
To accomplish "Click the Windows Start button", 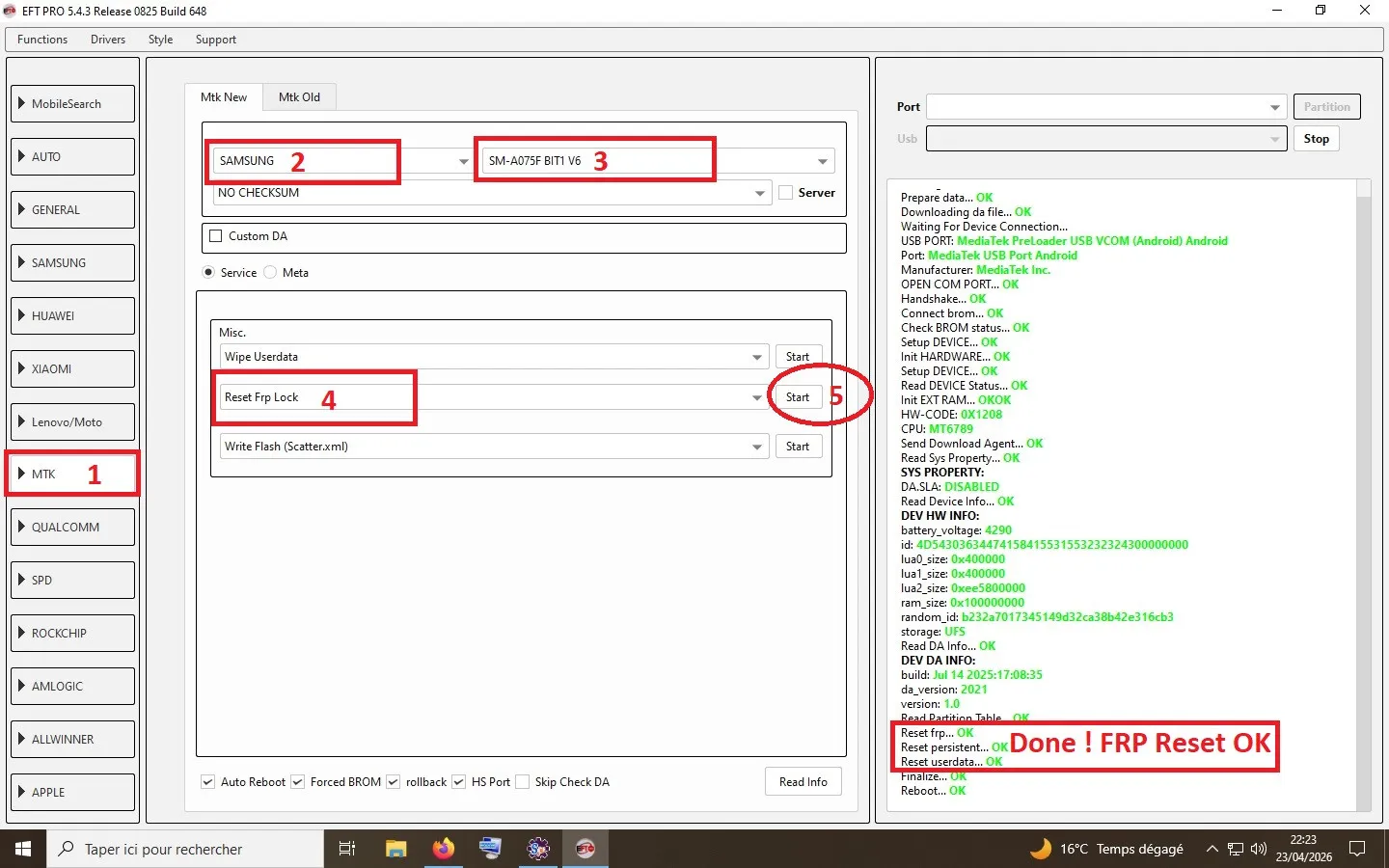I will pyautogui.click(x=23, y=849).
